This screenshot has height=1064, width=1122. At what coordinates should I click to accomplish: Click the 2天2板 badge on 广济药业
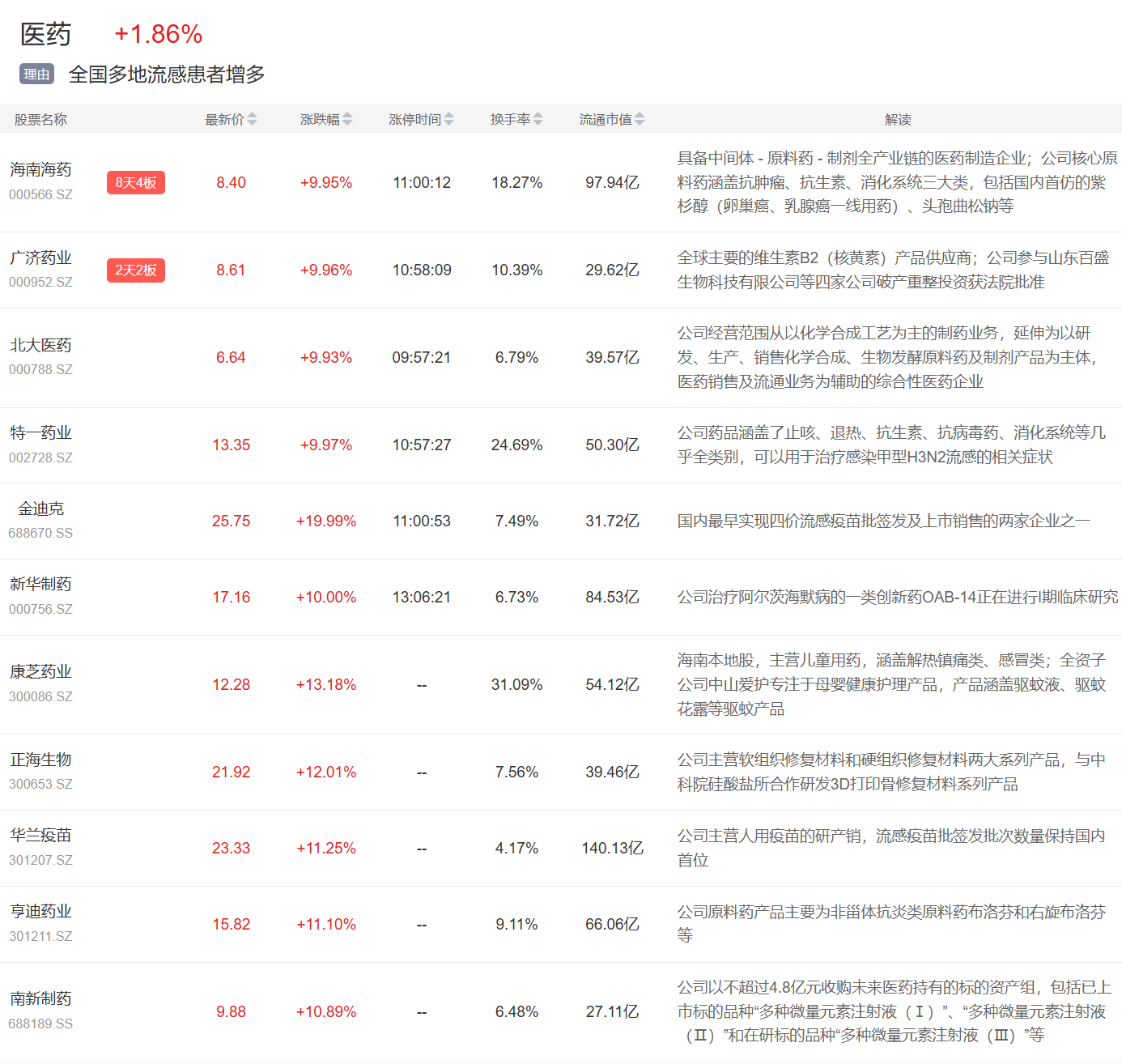pyautogui.click(x=135, y=270)
